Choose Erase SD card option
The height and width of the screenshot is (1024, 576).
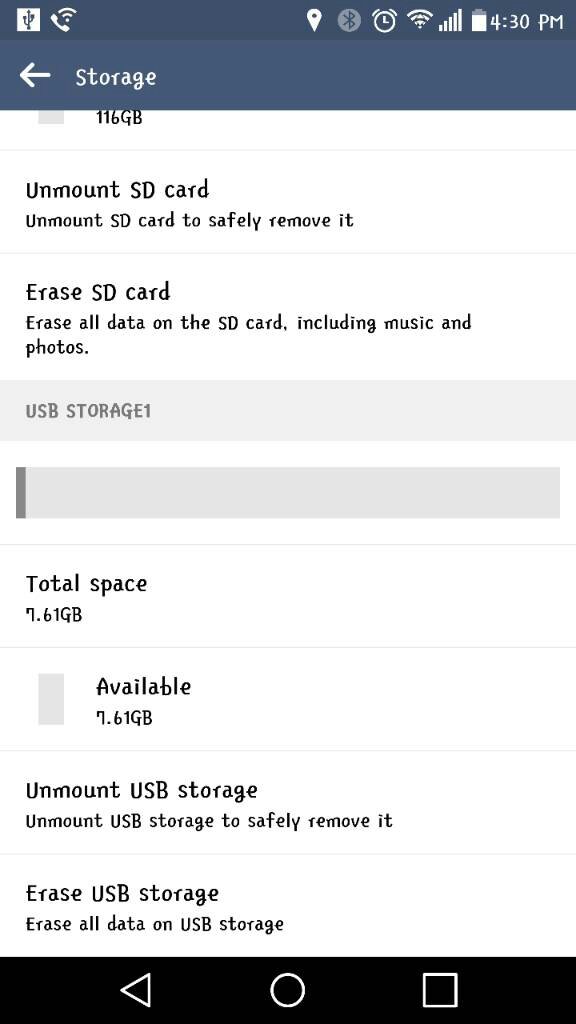288,317
